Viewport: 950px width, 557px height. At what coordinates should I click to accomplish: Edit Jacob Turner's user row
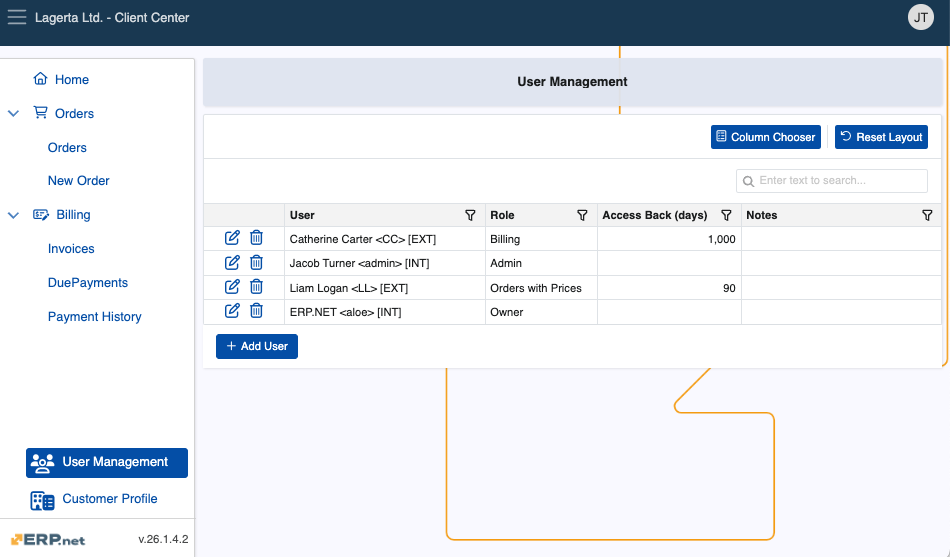(232, 262)
